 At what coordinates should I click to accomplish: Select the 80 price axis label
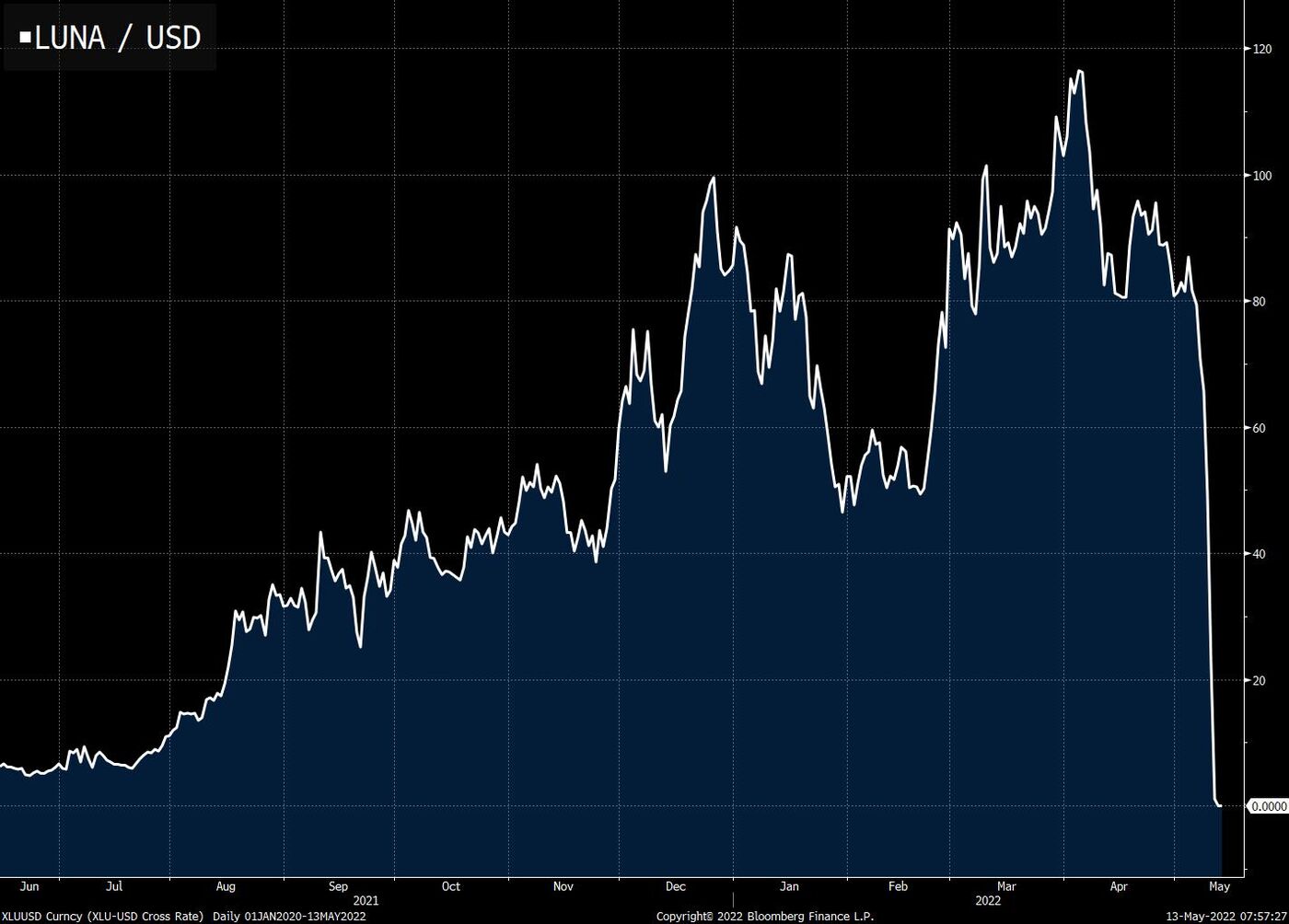point(1258,302)
